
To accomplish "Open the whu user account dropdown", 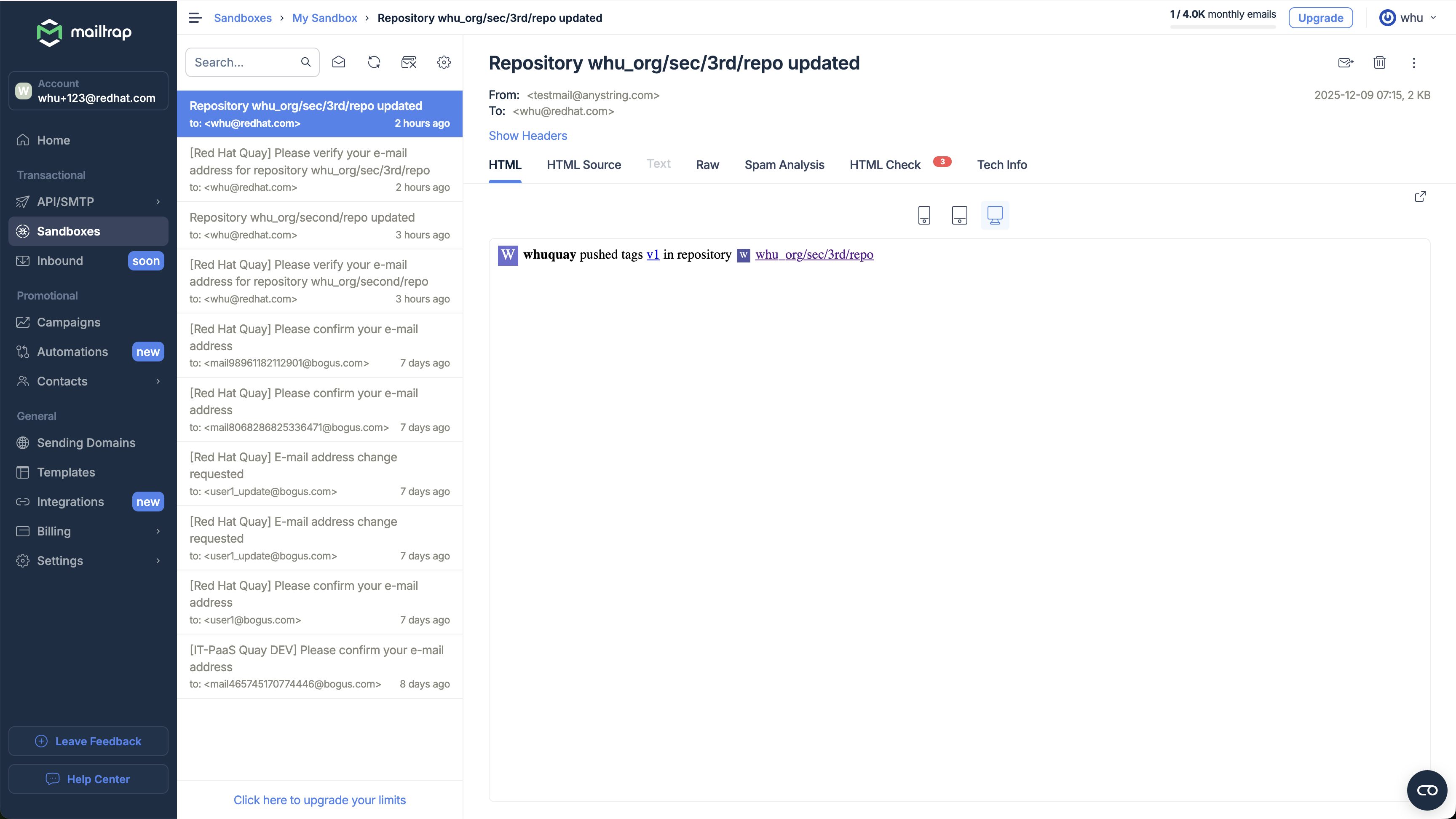I will (1409, 18).
